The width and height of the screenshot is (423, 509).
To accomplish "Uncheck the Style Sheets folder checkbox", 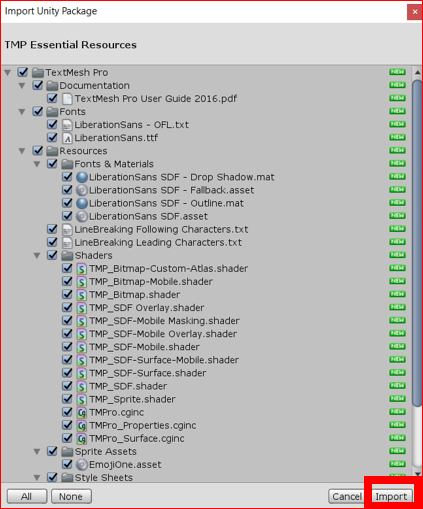I will (x=52, y=477).
